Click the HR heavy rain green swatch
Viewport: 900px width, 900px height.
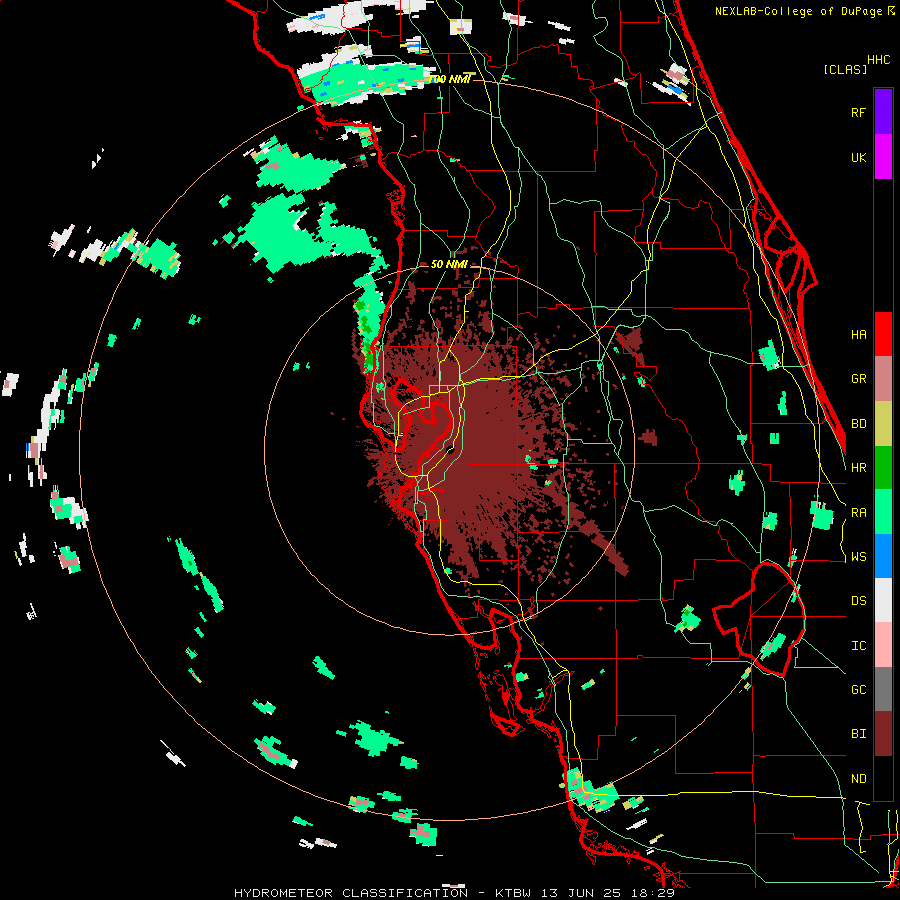(883, 467)
